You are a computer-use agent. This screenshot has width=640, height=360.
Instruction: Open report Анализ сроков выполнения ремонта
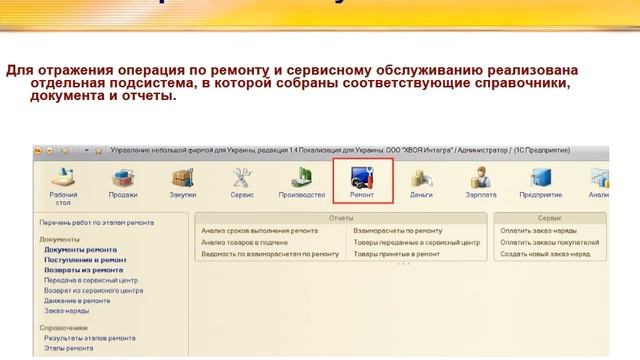coord(260,231)
